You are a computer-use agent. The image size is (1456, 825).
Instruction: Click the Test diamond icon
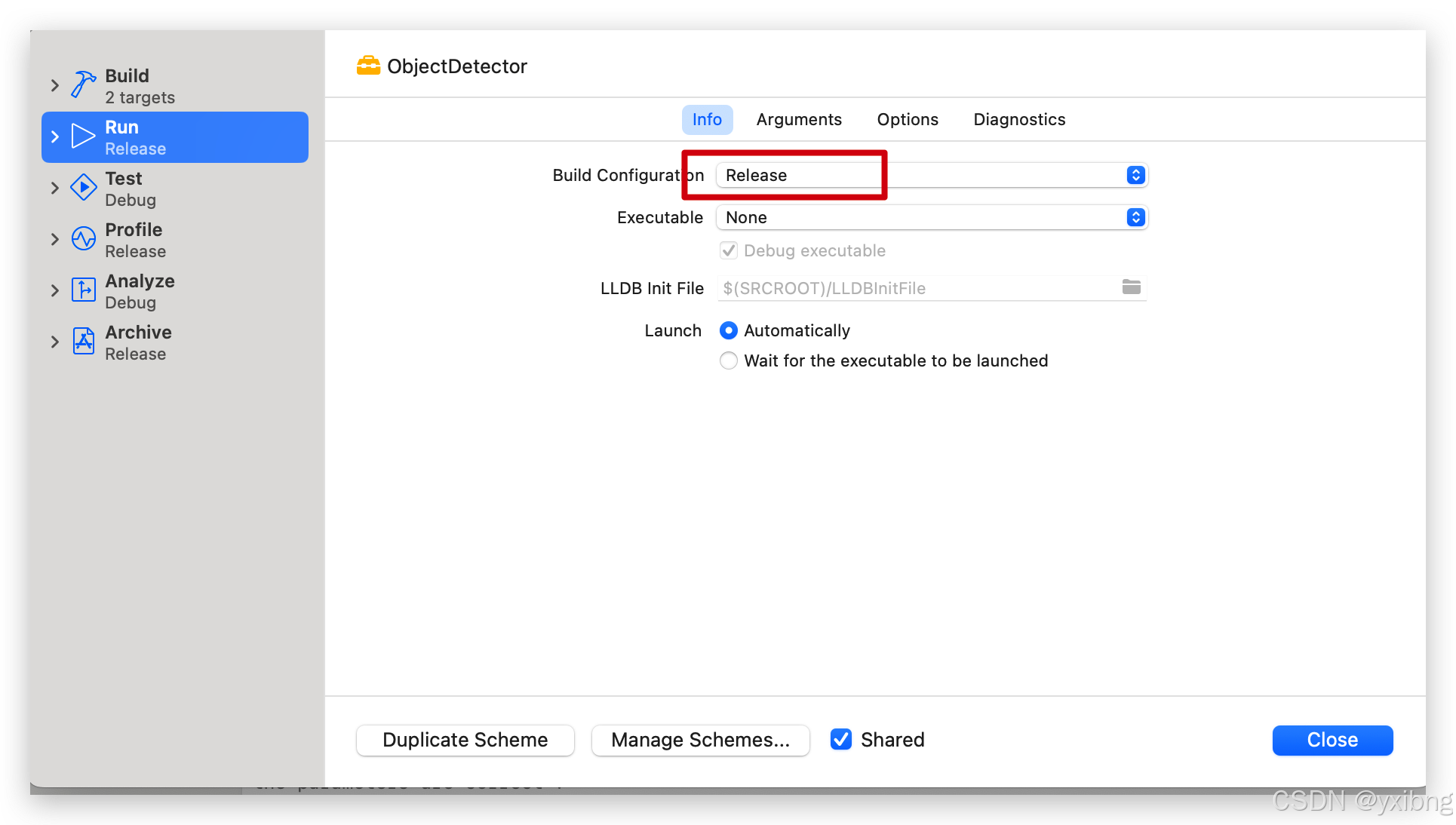coord(83,187)
